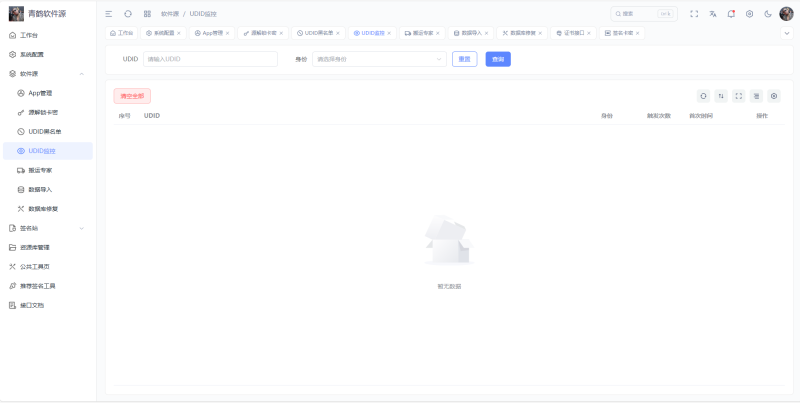
Task: Close the active UDID监控 tab
Action: (389, 33)
